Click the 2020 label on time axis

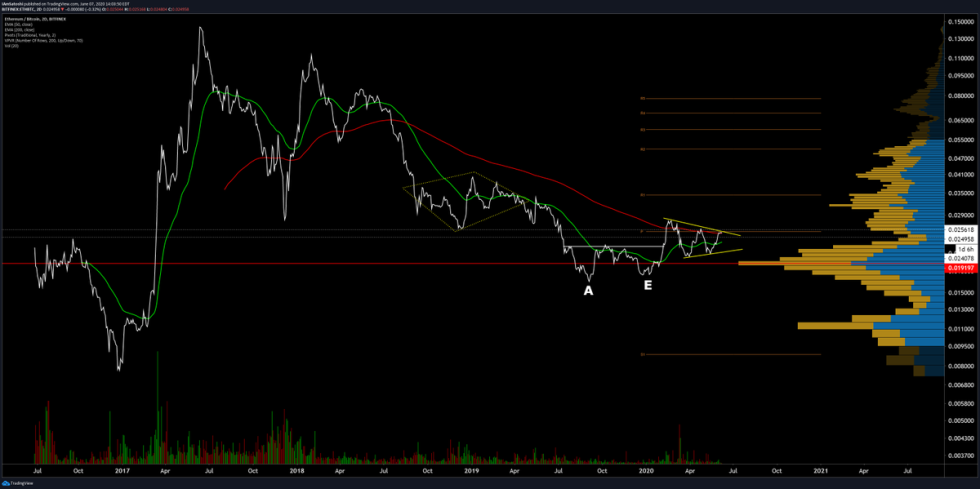tap(645, 468)
